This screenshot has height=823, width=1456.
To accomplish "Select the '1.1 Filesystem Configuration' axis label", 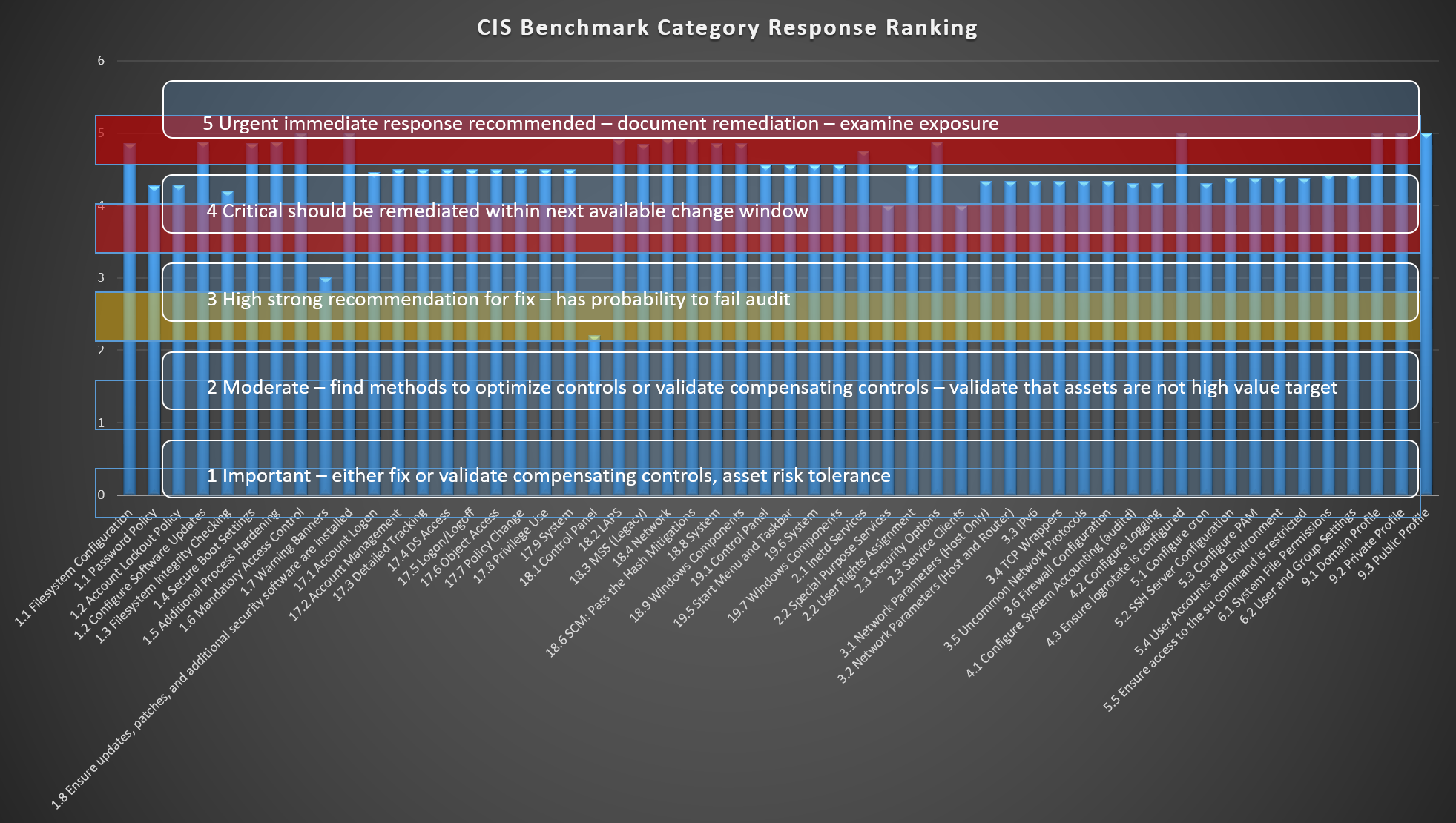I will pos(74,568).
